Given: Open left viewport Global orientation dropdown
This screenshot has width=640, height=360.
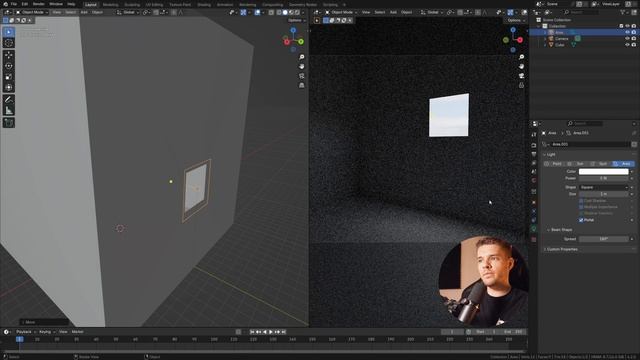Looking at the screenshot, I should tap(127, 13).
